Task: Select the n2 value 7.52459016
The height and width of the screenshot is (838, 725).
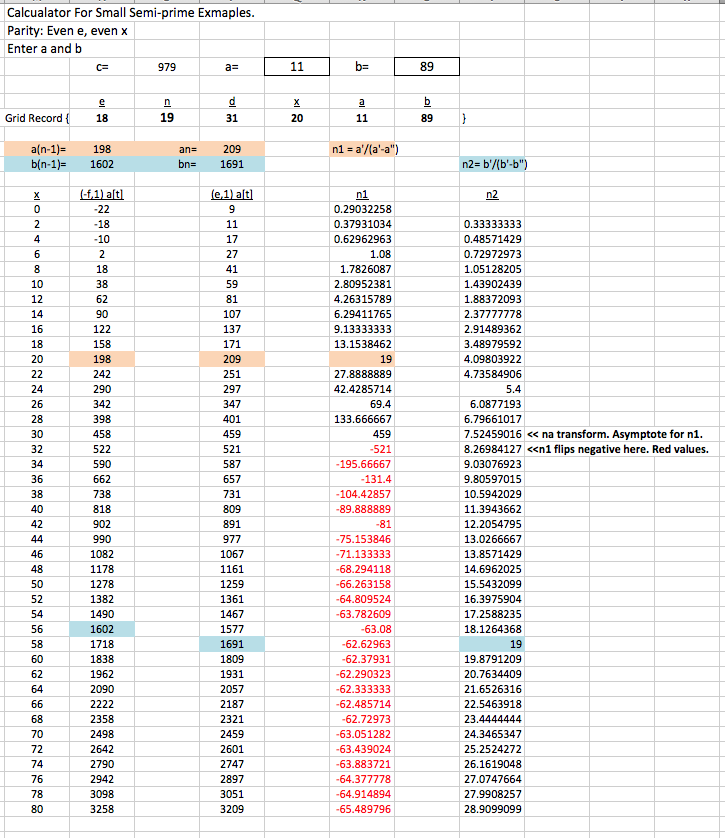Action: point(492,434)
